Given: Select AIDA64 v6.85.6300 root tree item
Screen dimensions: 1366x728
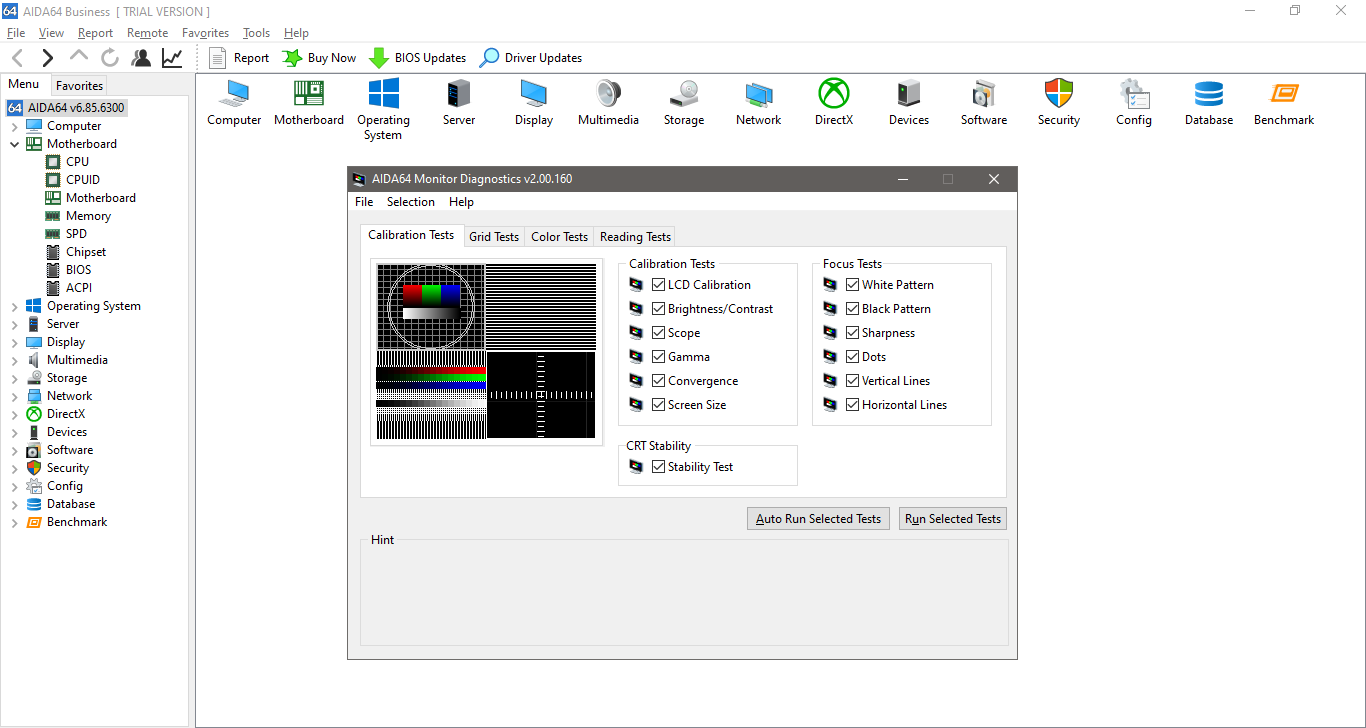Looking at the screenshot, I should click(67, 108).
